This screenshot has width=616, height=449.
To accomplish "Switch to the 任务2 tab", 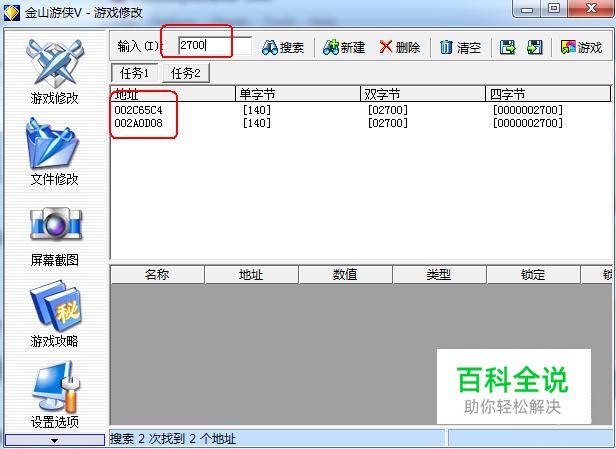I will [x=186, y=73].
